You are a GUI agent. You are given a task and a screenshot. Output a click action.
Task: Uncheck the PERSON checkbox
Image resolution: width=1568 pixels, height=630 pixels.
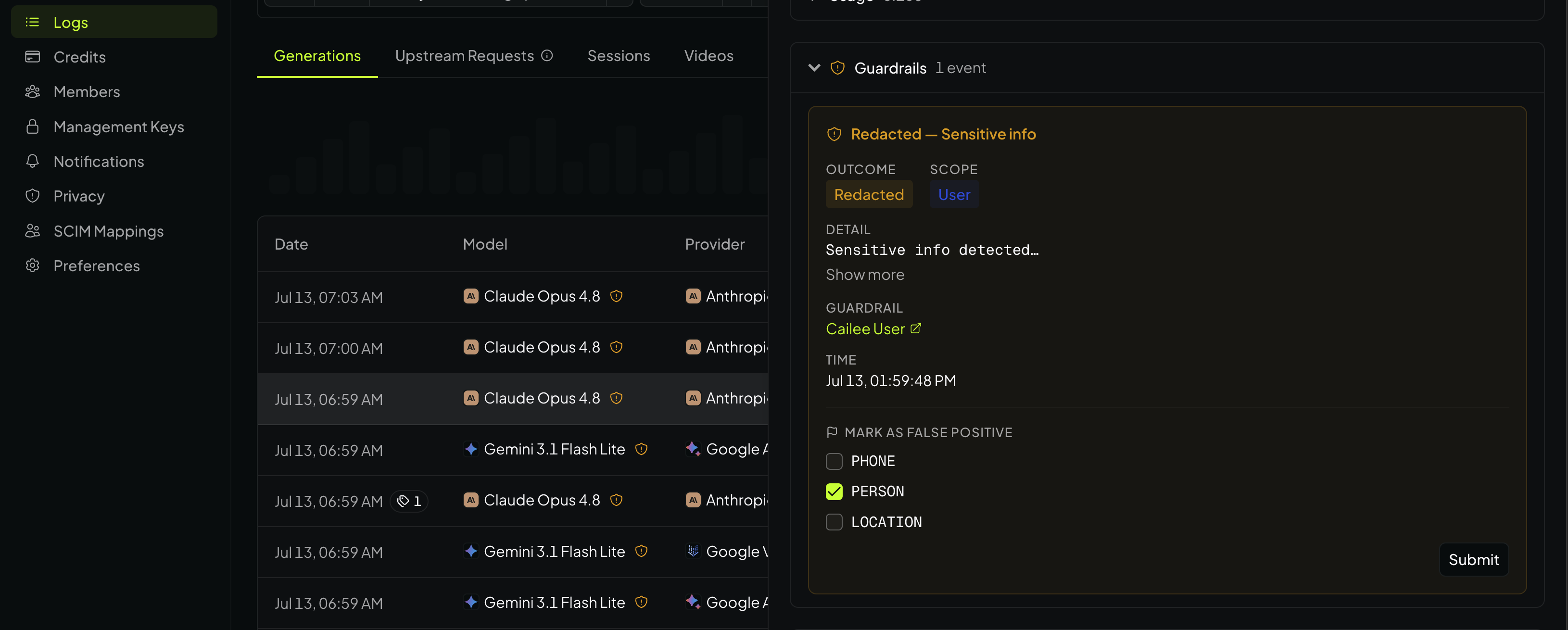point(834,492)
